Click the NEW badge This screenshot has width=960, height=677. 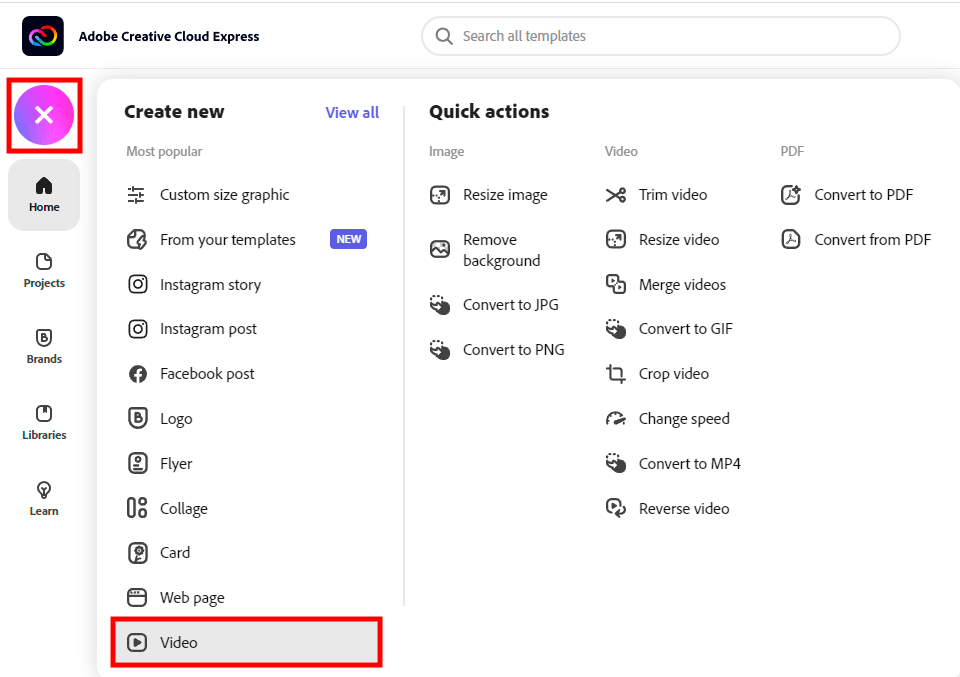[x=348, y=239]
